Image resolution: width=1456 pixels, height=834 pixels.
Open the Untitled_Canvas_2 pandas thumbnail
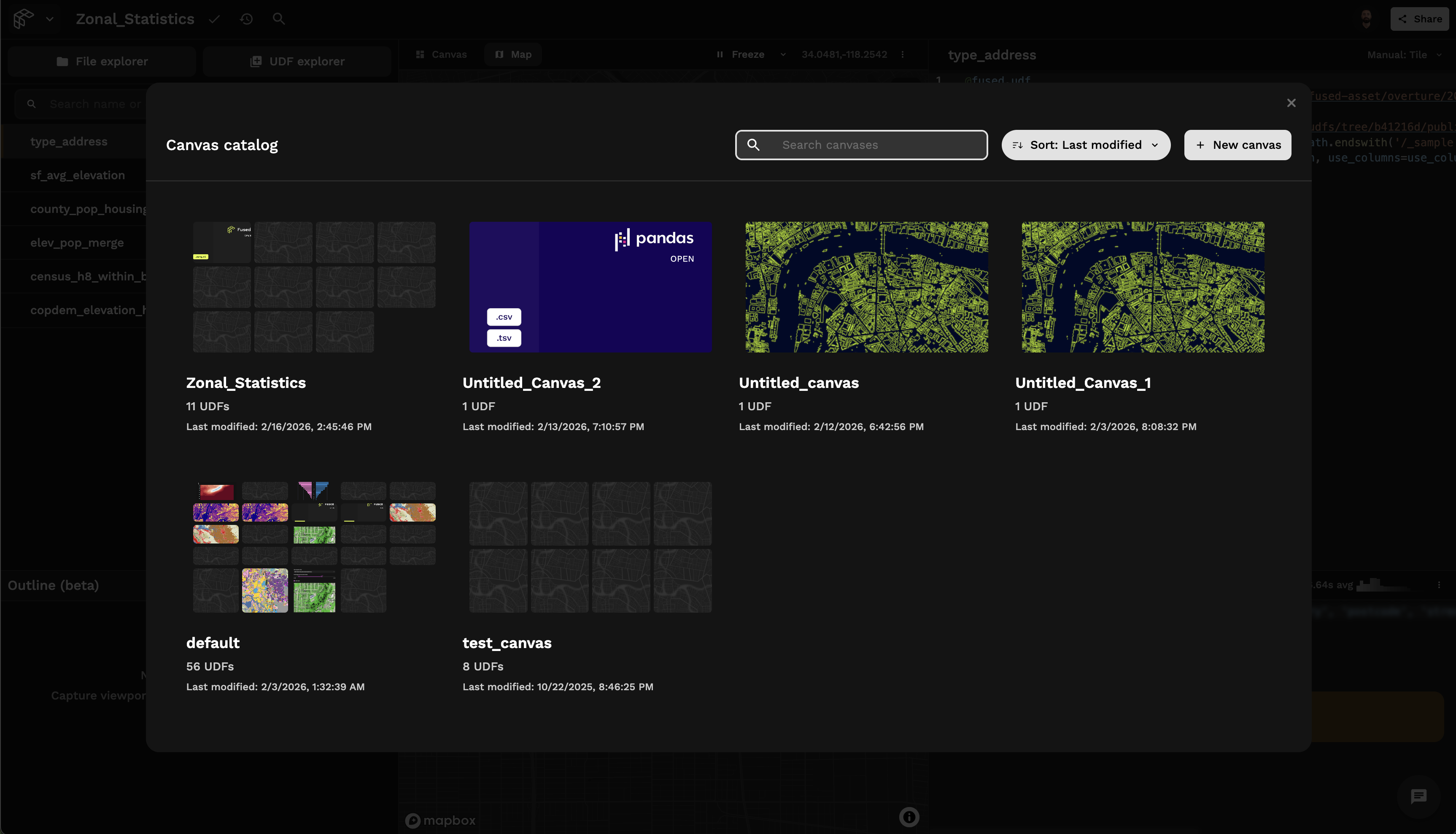tap(591, 287)
